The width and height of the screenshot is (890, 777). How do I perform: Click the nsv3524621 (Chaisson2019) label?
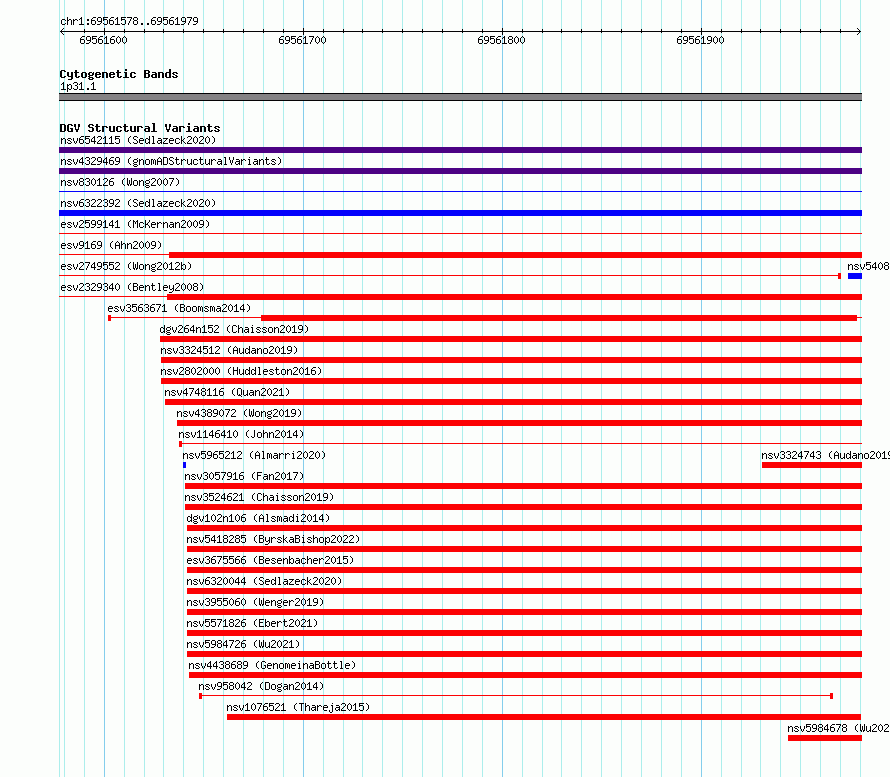(x=259, y=497)
